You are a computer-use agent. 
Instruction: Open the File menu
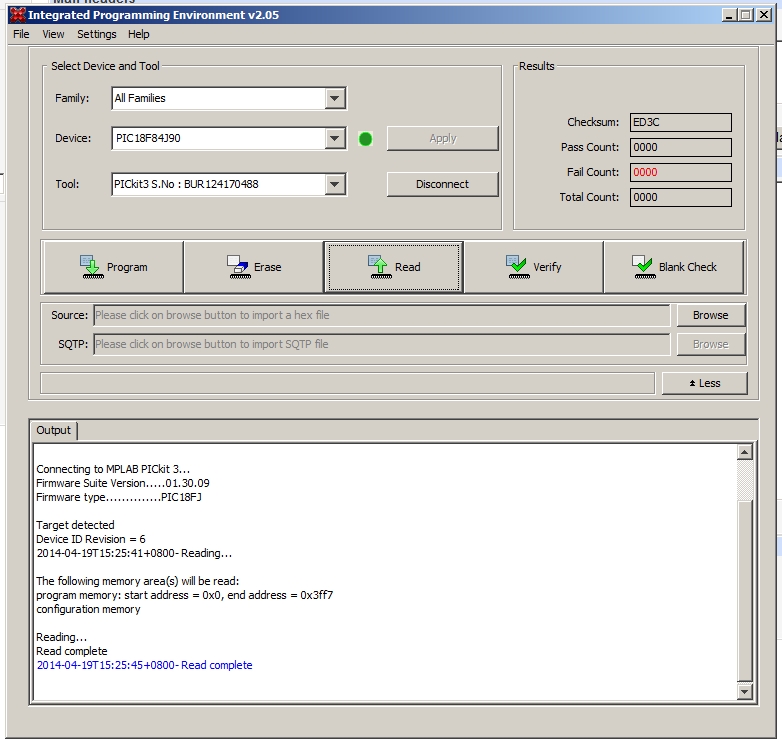(21, 34)
